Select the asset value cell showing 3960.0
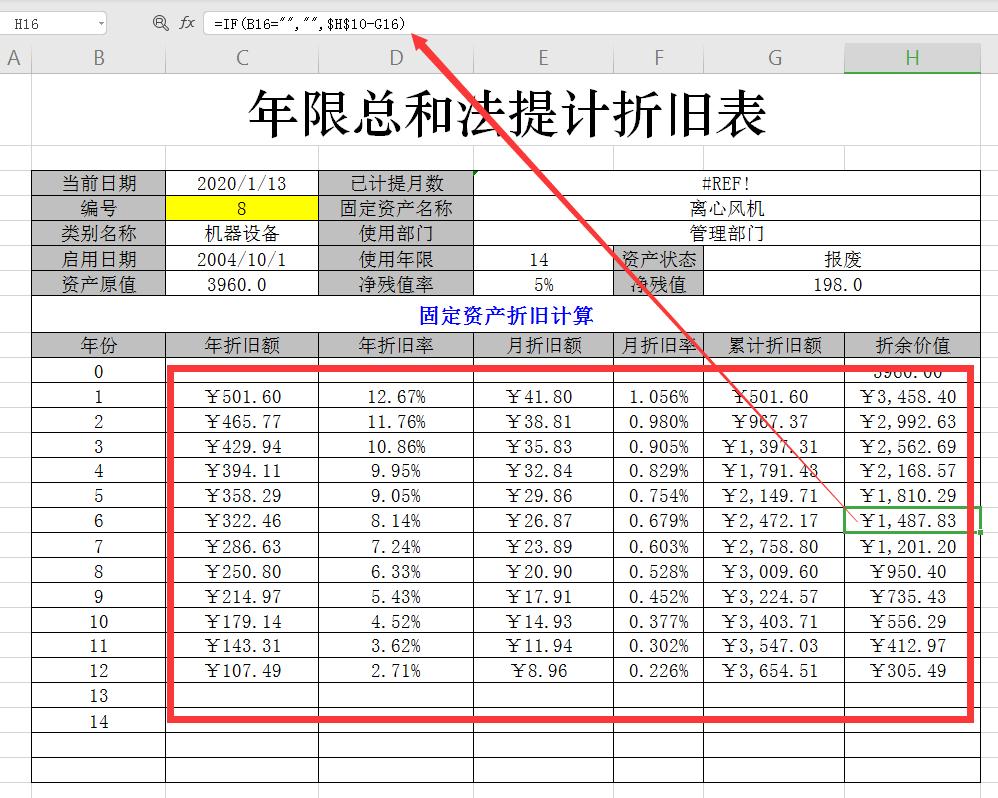 241,283
